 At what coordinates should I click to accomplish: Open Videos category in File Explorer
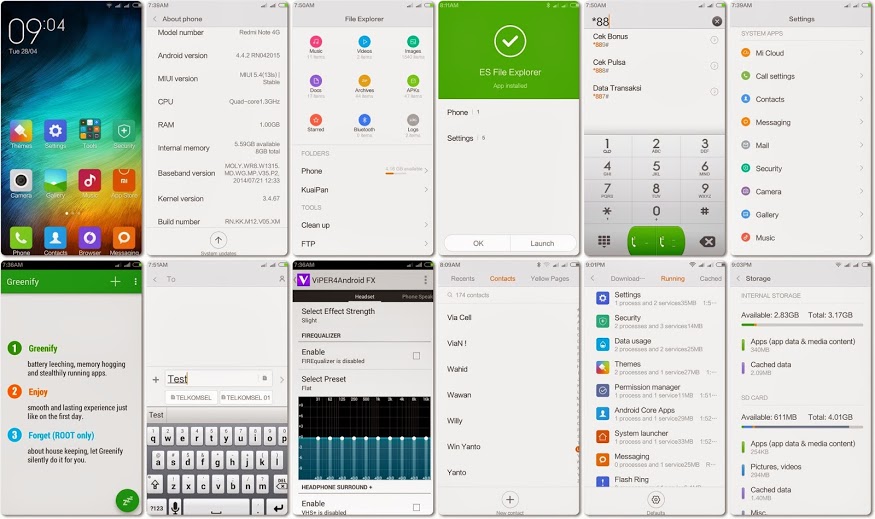pos(364,42)
